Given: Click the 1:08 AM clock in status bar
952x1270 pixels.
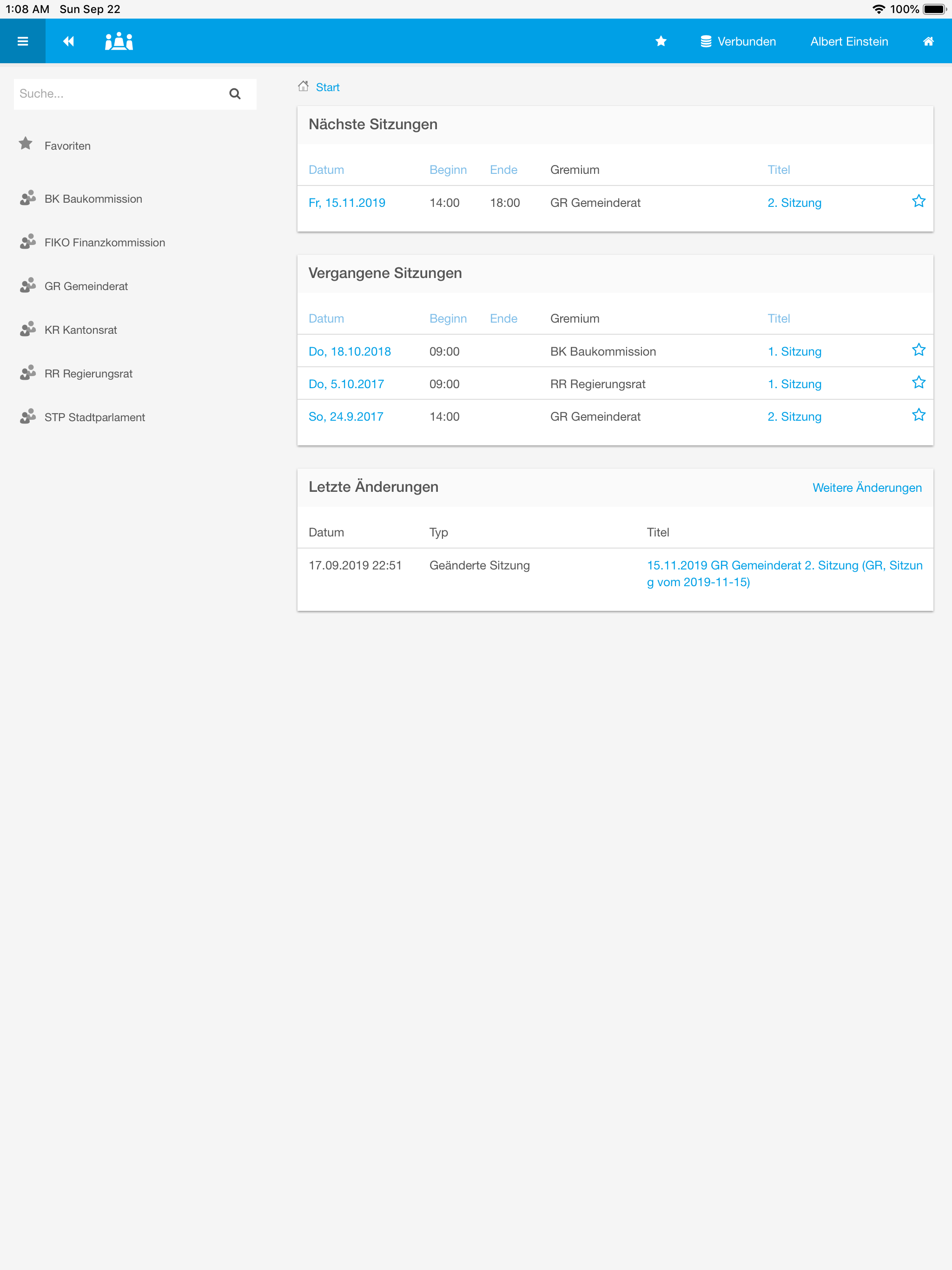Looking at the screenshot, I should 27,9.
